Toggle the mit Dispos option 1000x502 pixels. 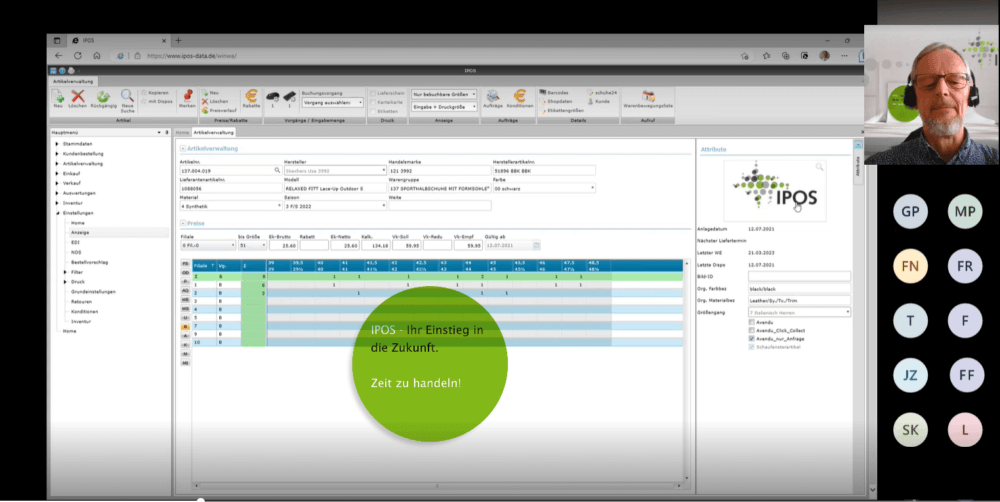pyautogui.click(x=157, y=101)
